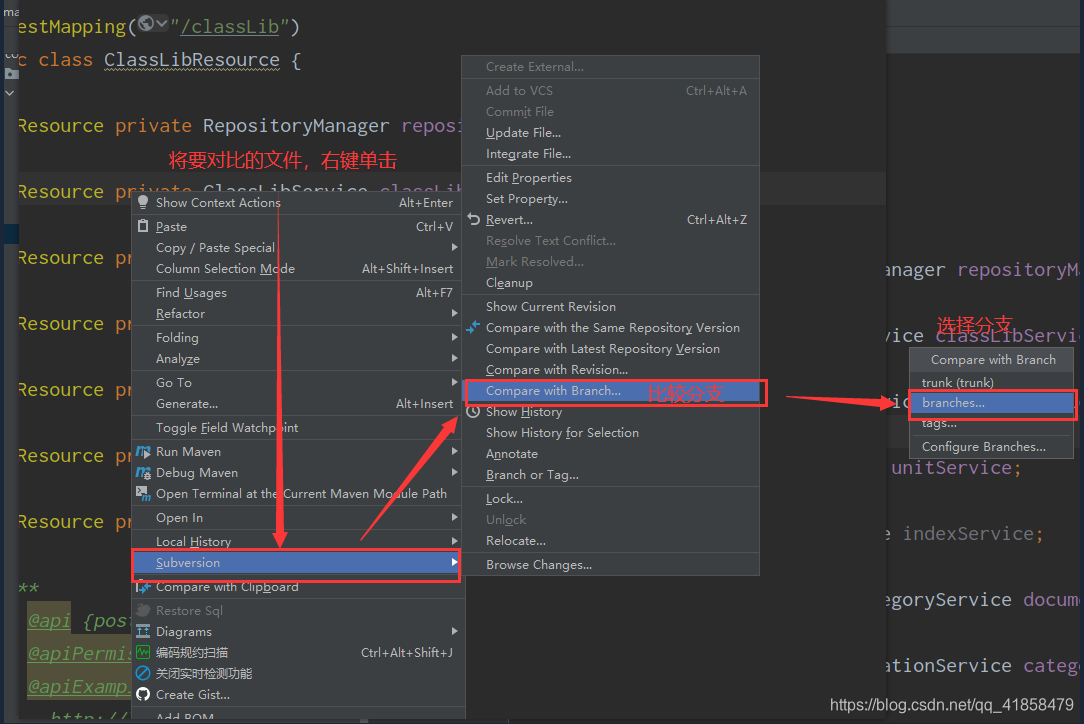Choose tags... in the branch popup
The width and height of the screenshot is (1084, 724).
click(992, 423)
